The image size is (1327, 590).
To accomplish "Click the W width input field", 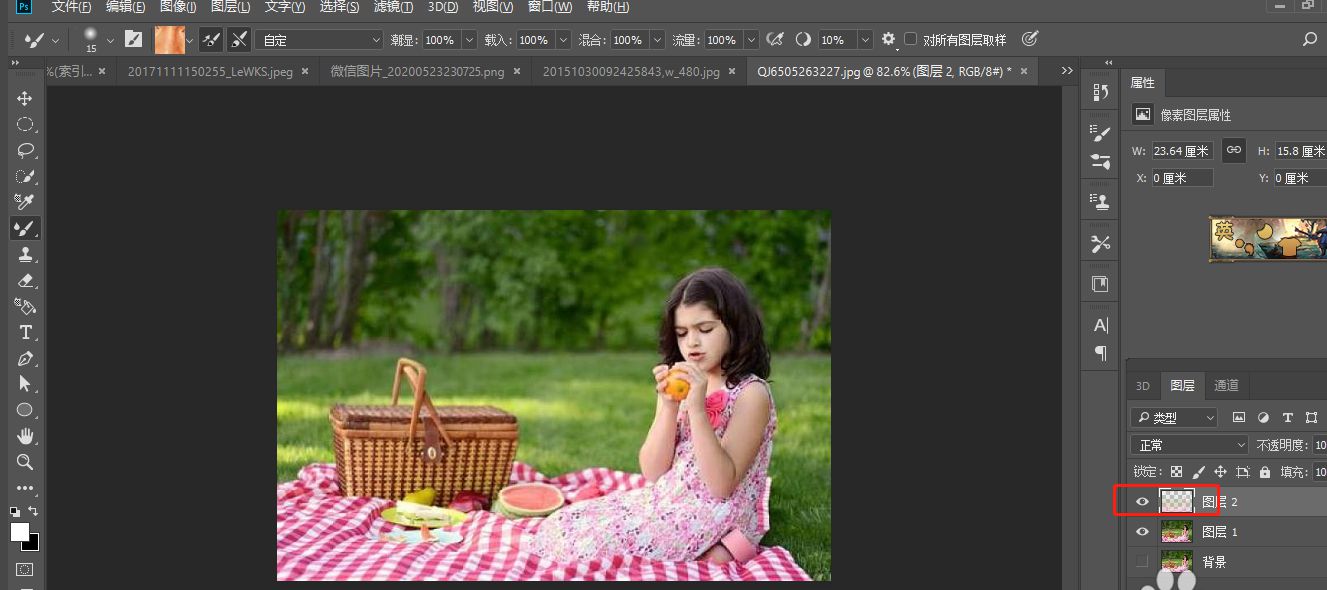I will click(x=1182, y=151).
